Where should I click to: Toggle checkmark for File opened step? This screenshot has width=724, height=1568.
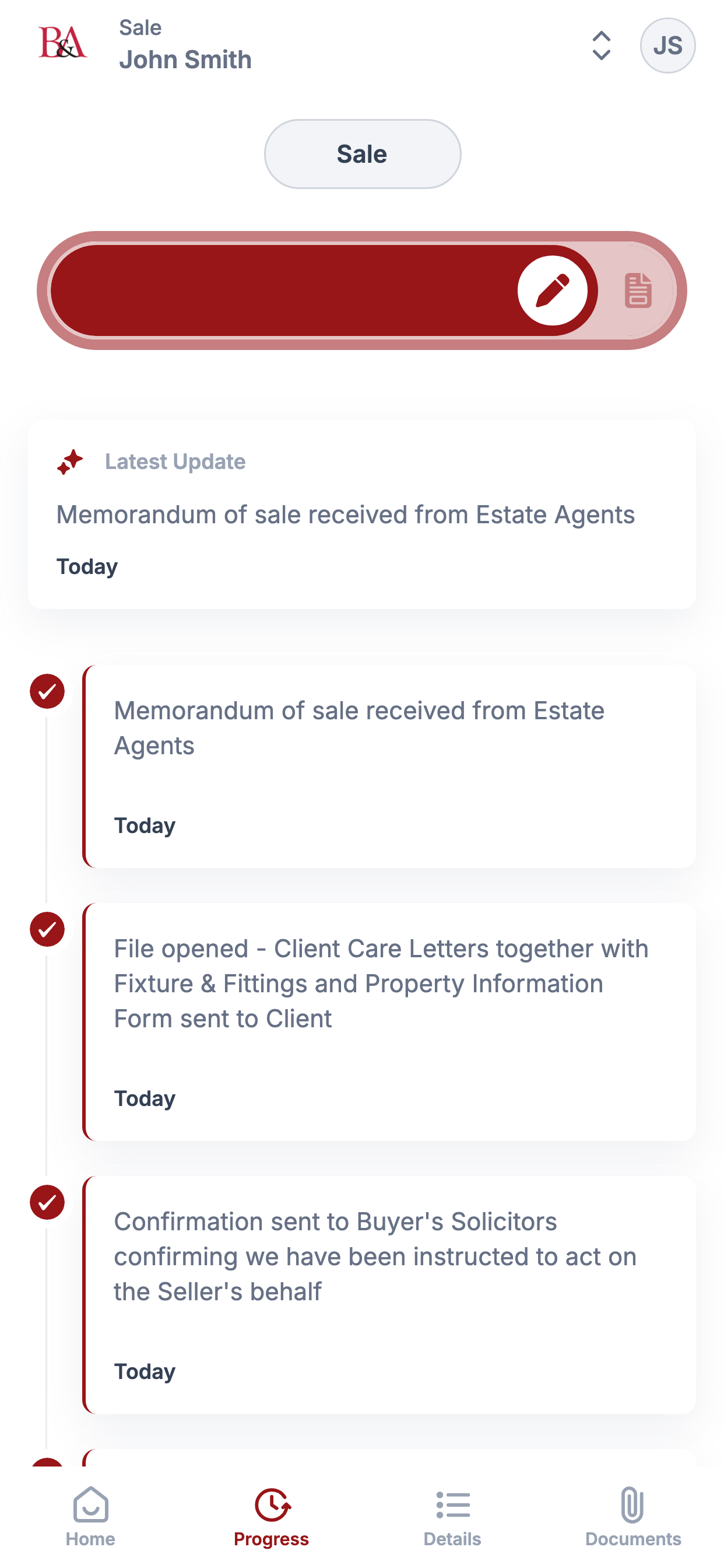coord(47,929)
